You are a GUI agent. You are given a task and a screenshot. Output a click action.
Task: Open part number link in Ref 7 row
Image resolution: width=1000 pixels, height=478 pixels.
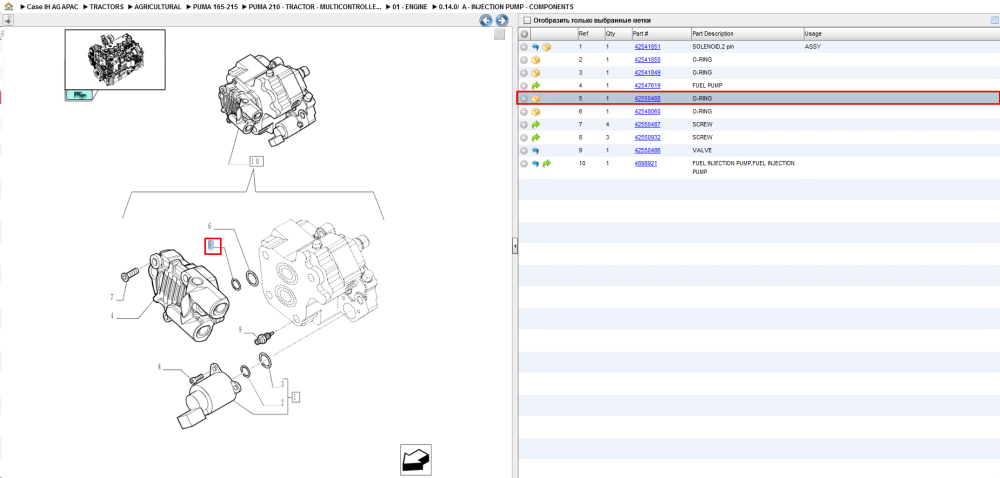(x=647, y=124)
